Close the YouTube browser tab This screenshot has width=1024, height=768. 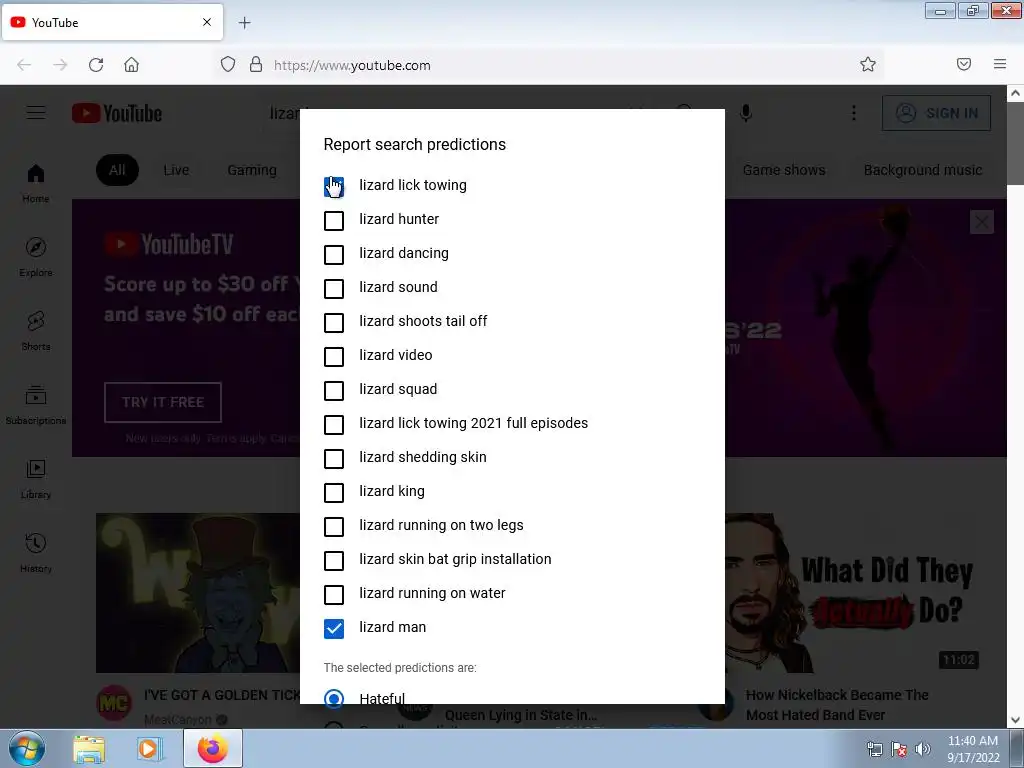207,22
